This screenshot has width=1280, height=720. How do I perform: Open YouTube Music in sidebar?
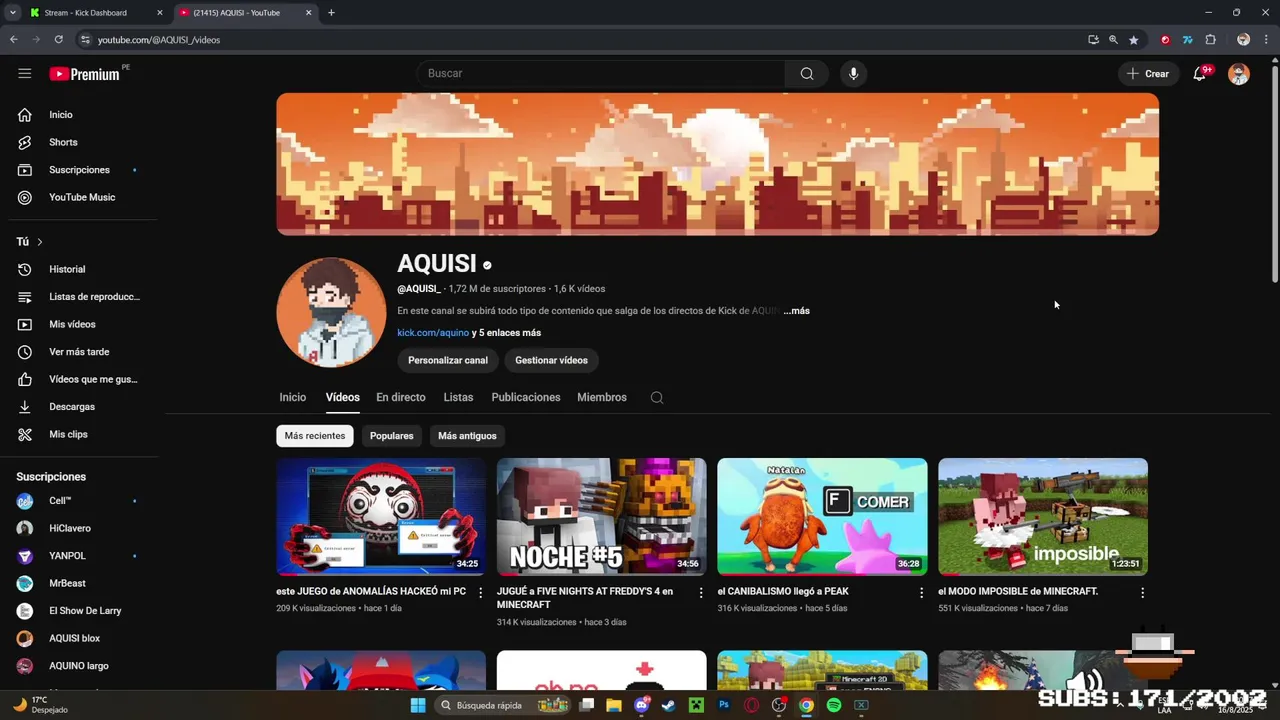coord(80,197)
